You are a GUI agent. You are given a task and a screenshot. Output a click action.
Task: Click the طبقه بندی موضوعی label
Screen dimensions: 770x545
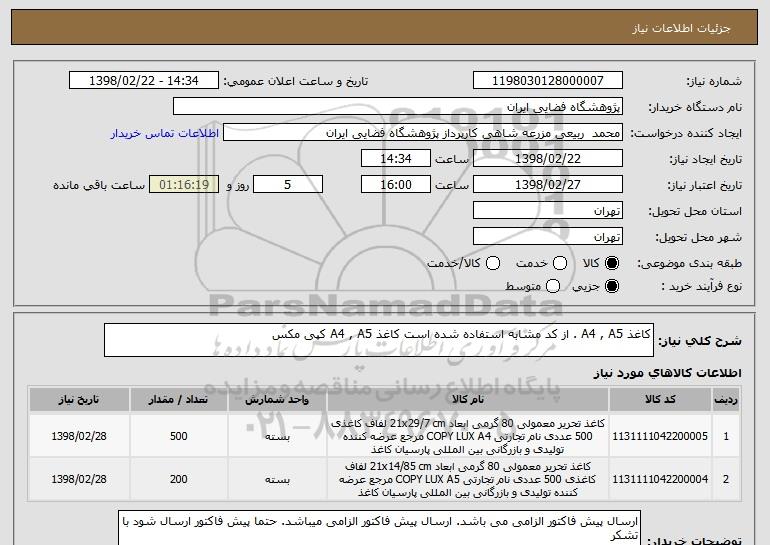(x=689, y=264)
